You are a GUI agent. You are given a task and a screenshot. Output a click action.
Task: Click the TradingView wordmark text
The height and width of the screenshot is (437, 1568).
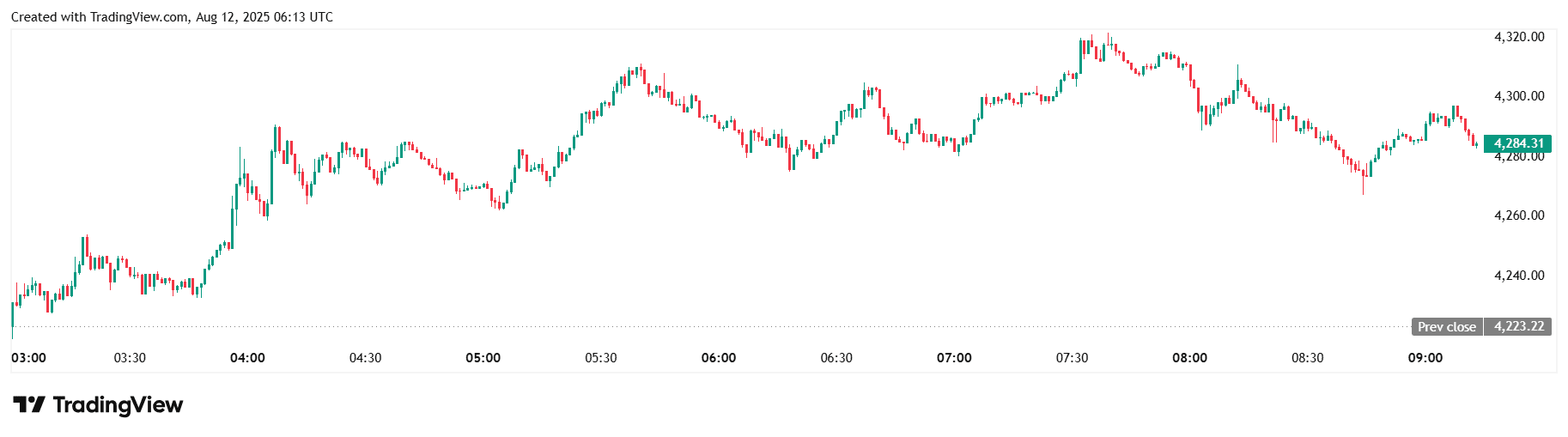click(x=118, y=404)
